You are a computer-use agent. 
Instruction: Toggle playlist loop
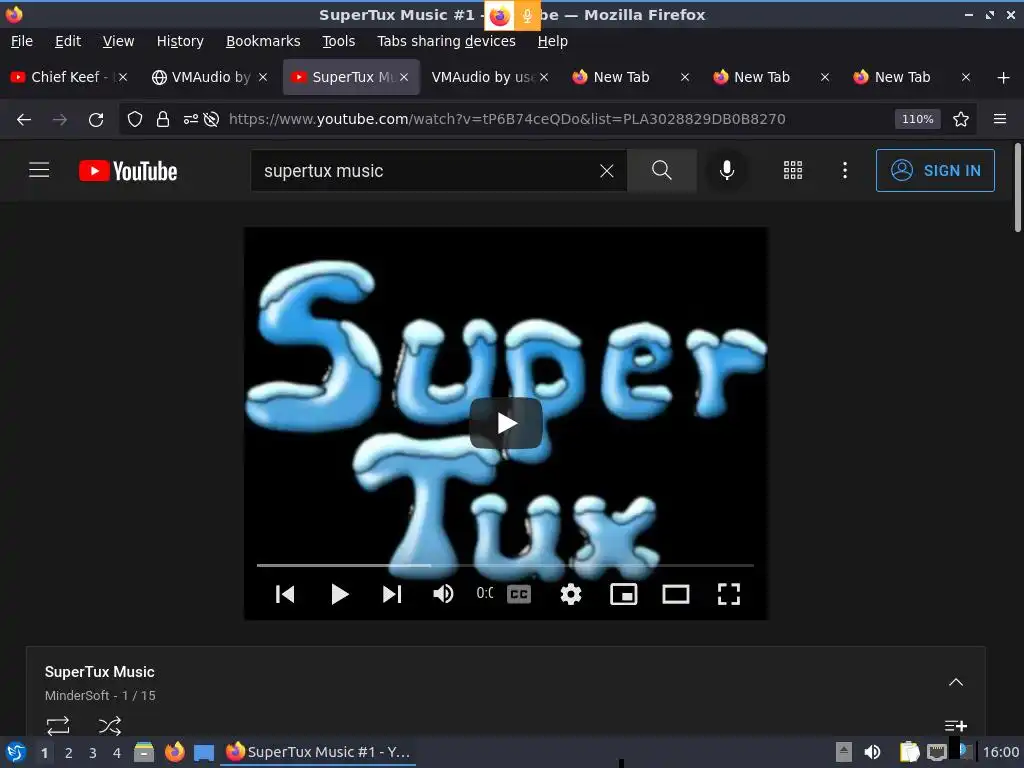click(58, 726)
